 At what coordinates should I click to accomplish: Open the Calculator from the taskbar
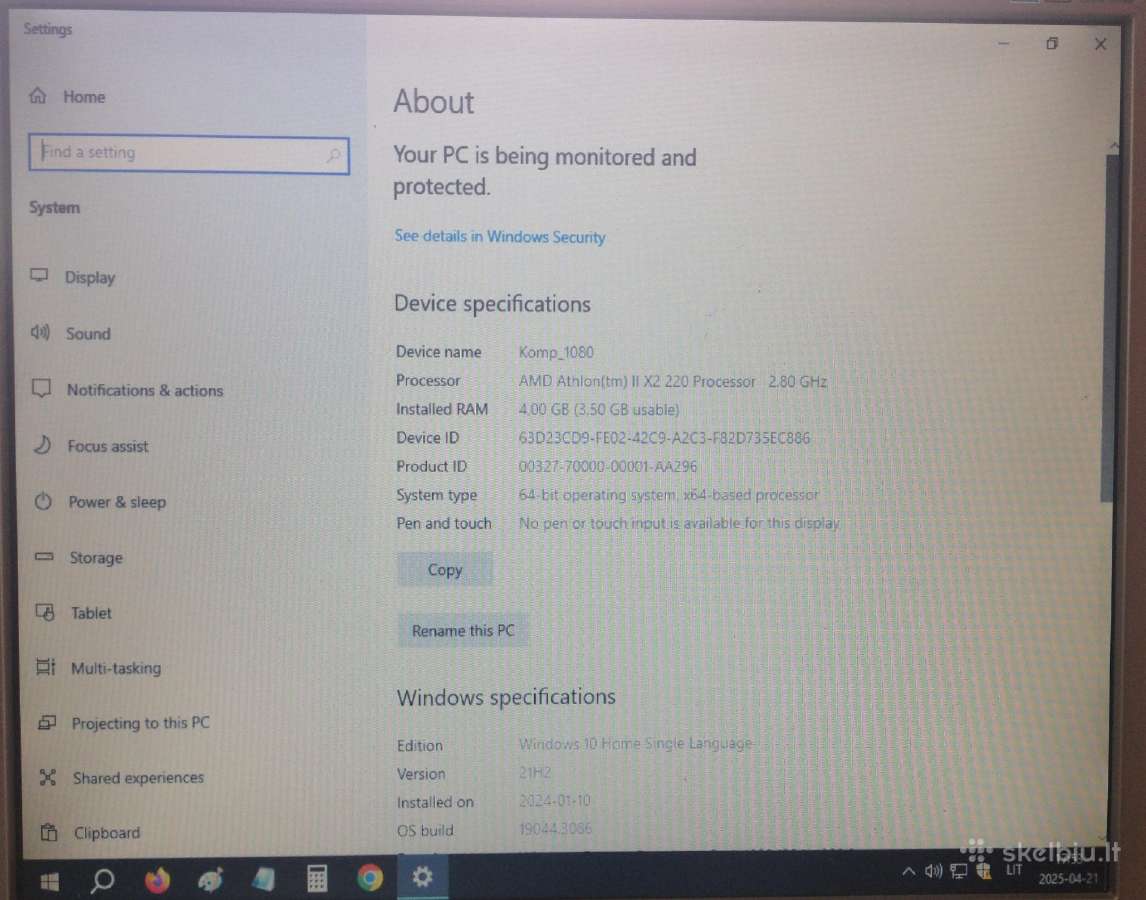click(x=317, y=878)
